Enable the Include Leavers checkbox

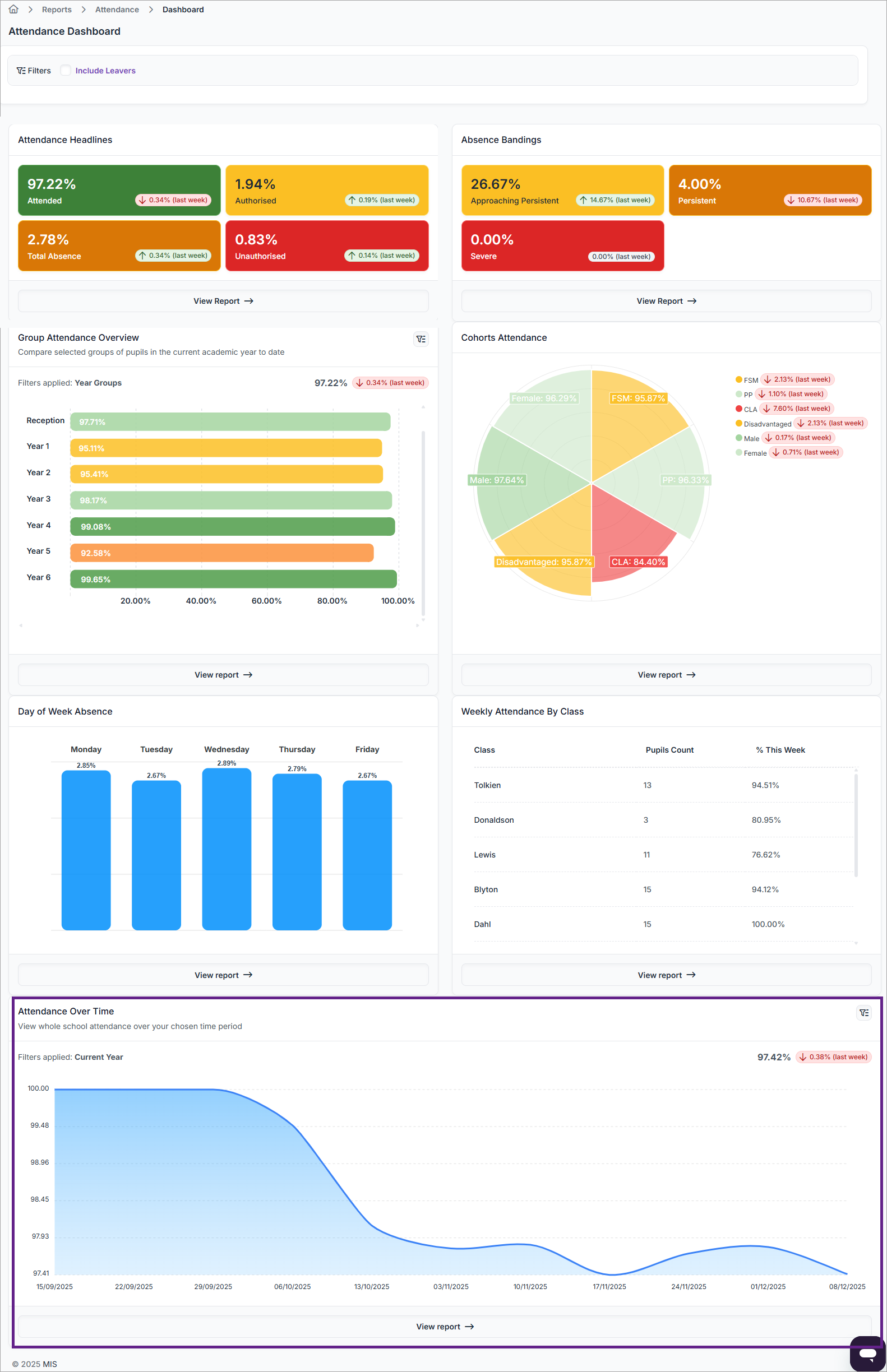click(66, 70)
